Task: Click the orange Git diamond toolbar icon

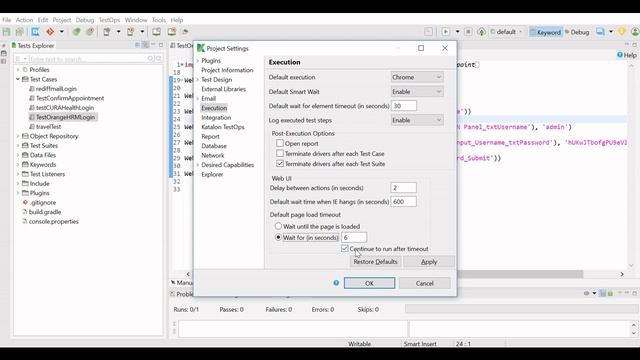Action: pos(50,32)
